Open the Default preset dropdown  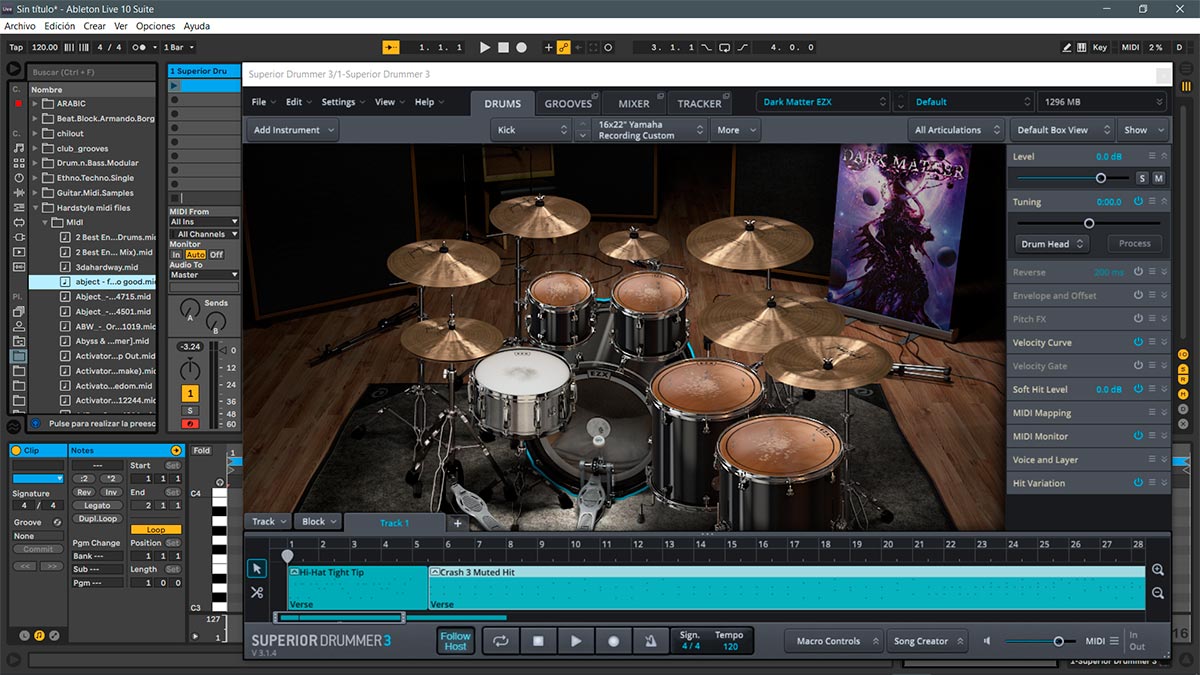tap(971, 102)
